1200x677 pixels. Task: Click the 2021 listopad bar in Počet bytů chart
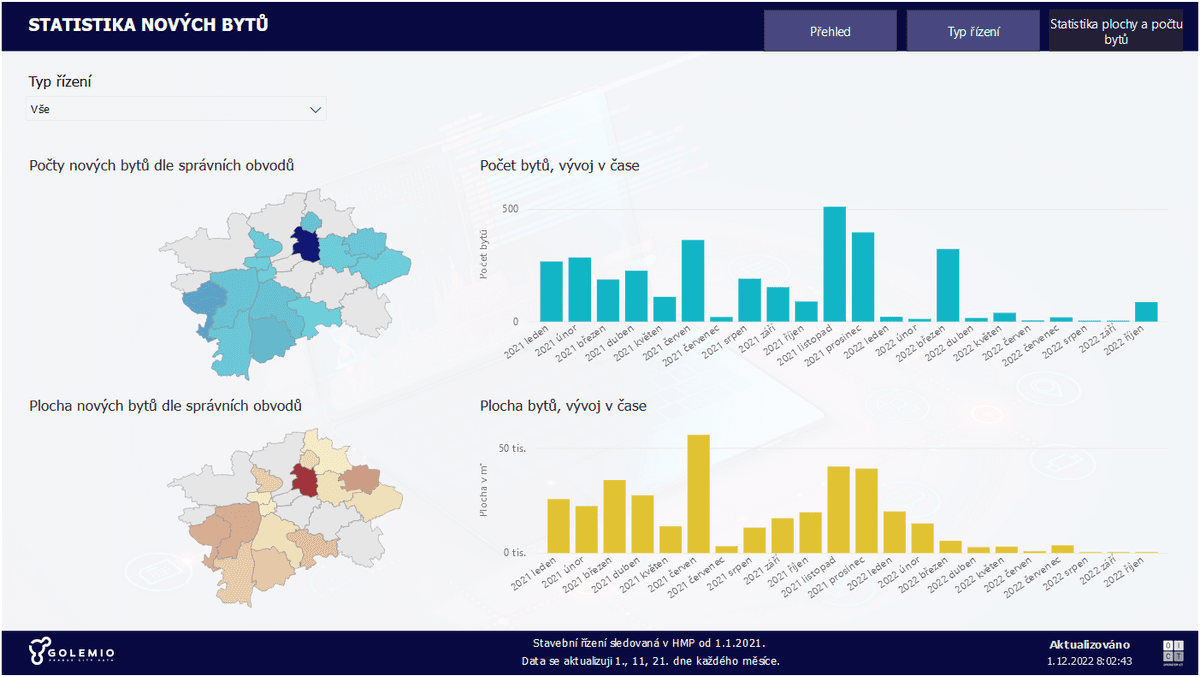click(835, 264)
